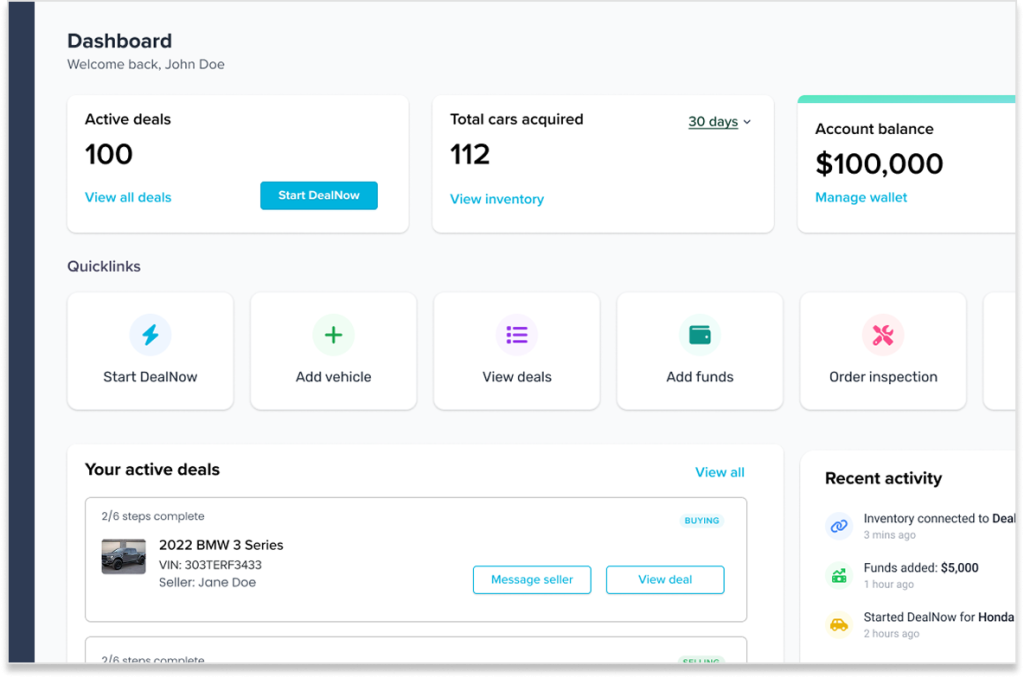Select the Start DealNow lightning icon
The width and height of the screenshot is (1024, 678).
click(x=150, y=335)
